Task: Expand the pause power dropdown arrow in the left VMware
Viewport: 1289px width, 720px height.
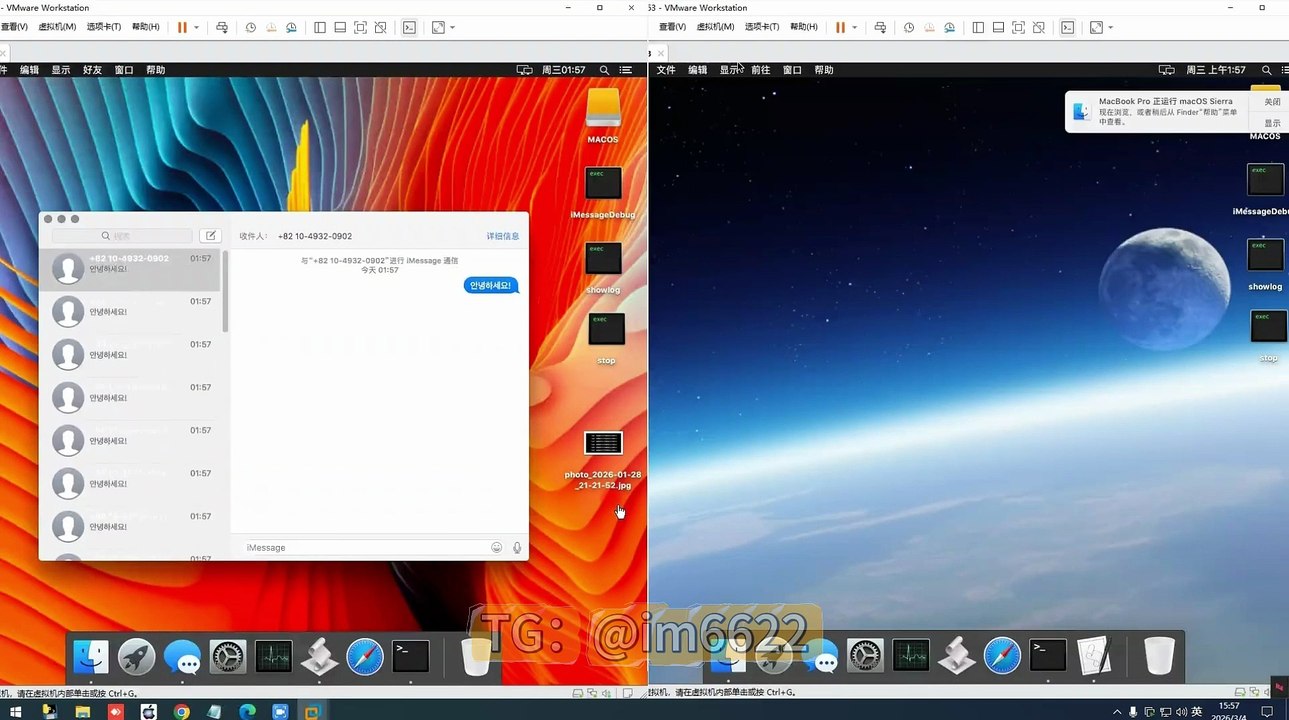Action: (196, 27)
